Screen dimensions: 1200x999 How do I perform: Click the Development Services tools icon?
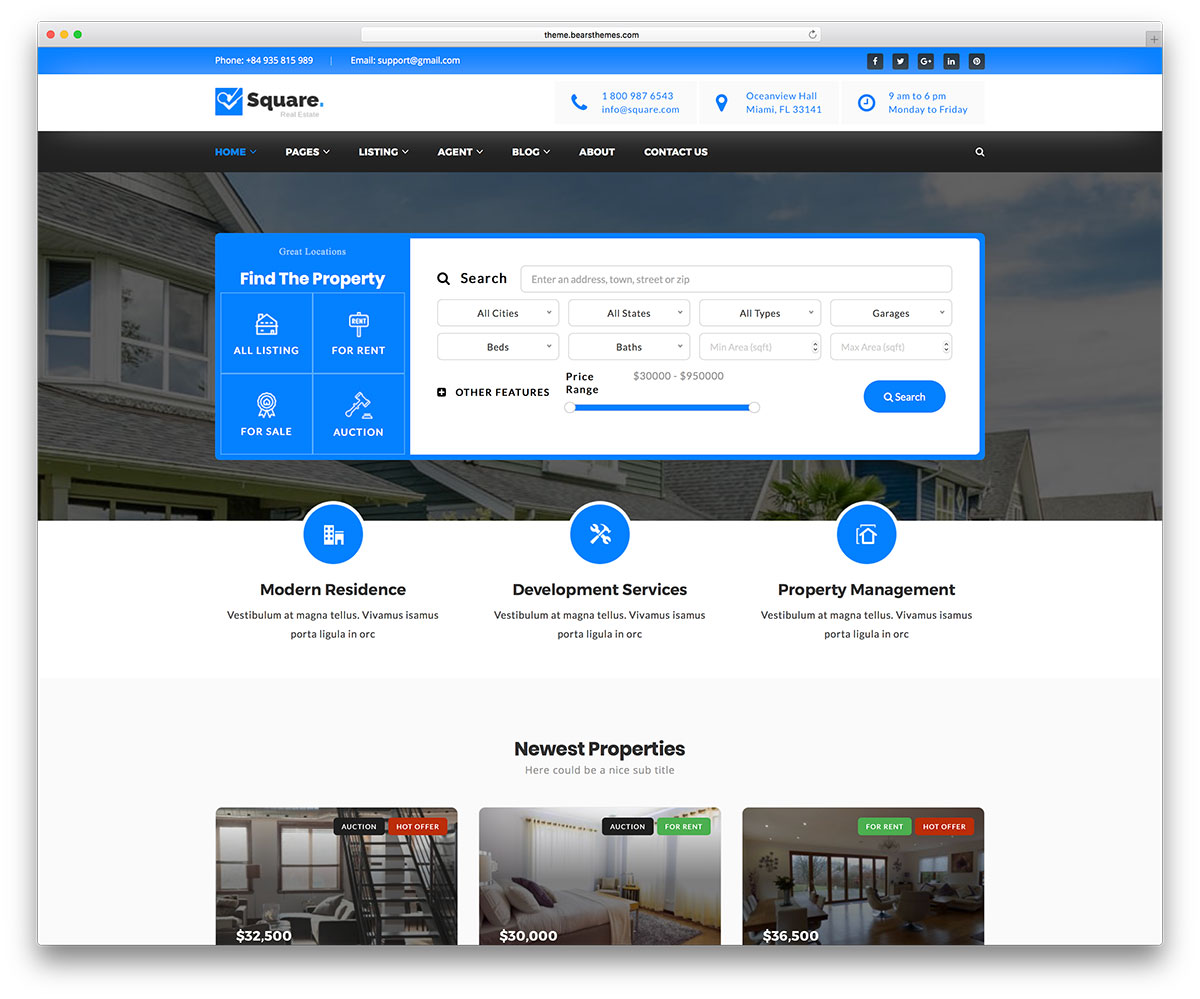click(x=600, y=534)
